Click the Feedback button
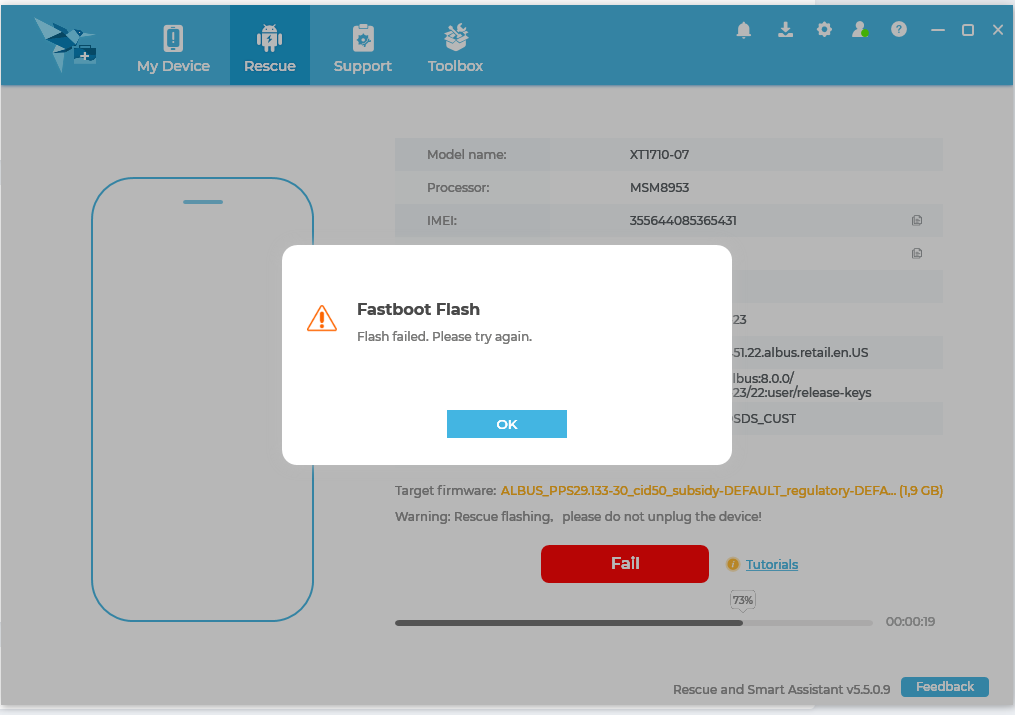 (x=944, y=687)
